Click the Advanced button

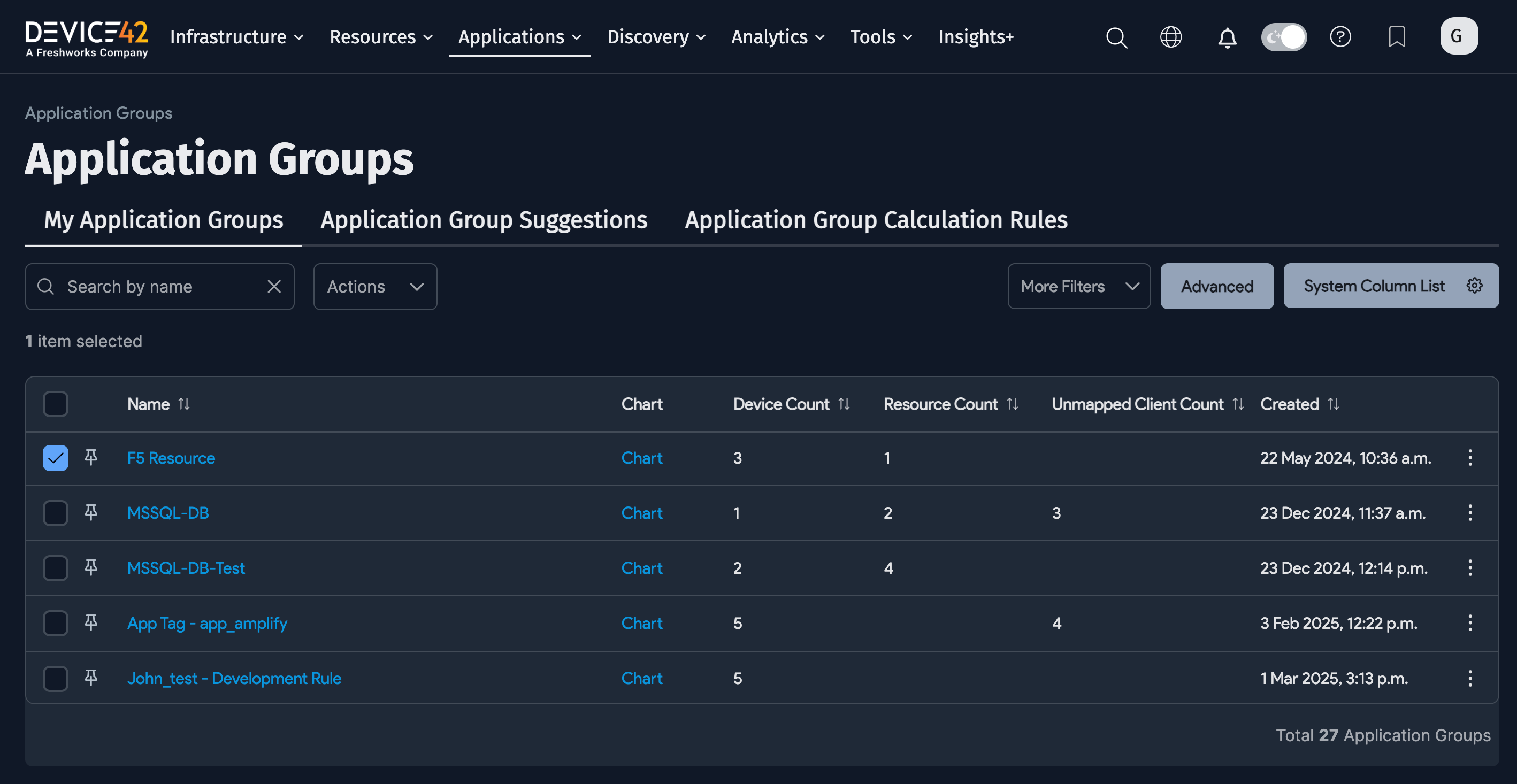(1216, 286)
